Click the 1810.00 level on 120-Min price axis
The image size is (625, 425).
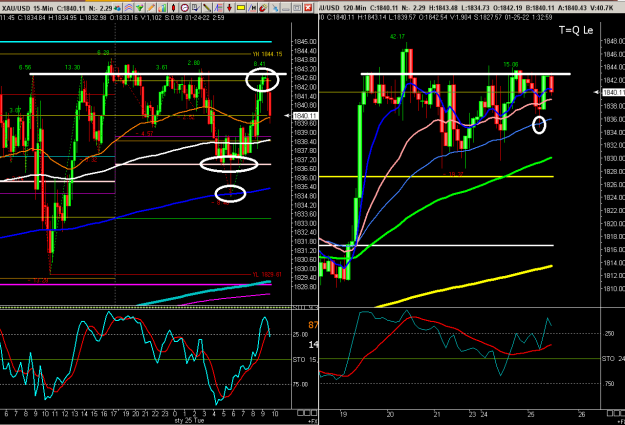pos(614,289)
